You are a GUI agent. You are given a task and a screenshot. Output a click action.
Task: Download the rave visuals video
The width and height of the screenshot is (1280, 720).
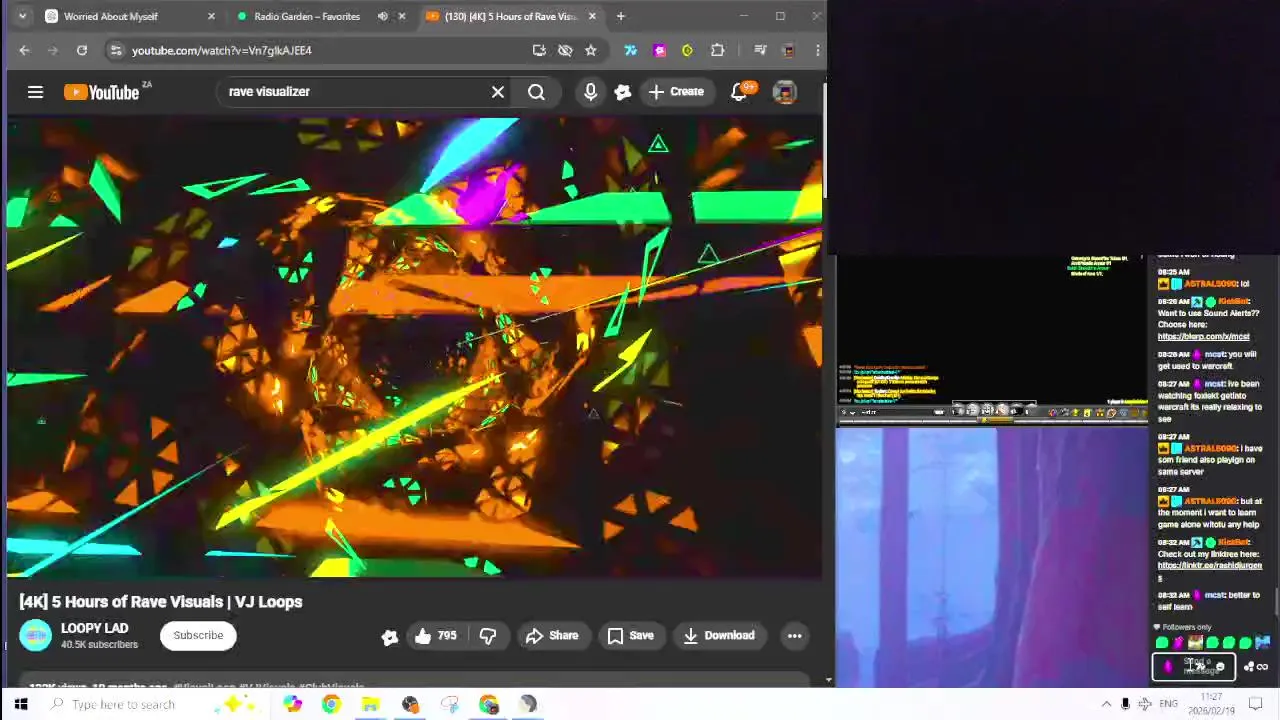[x=719, y=635]
